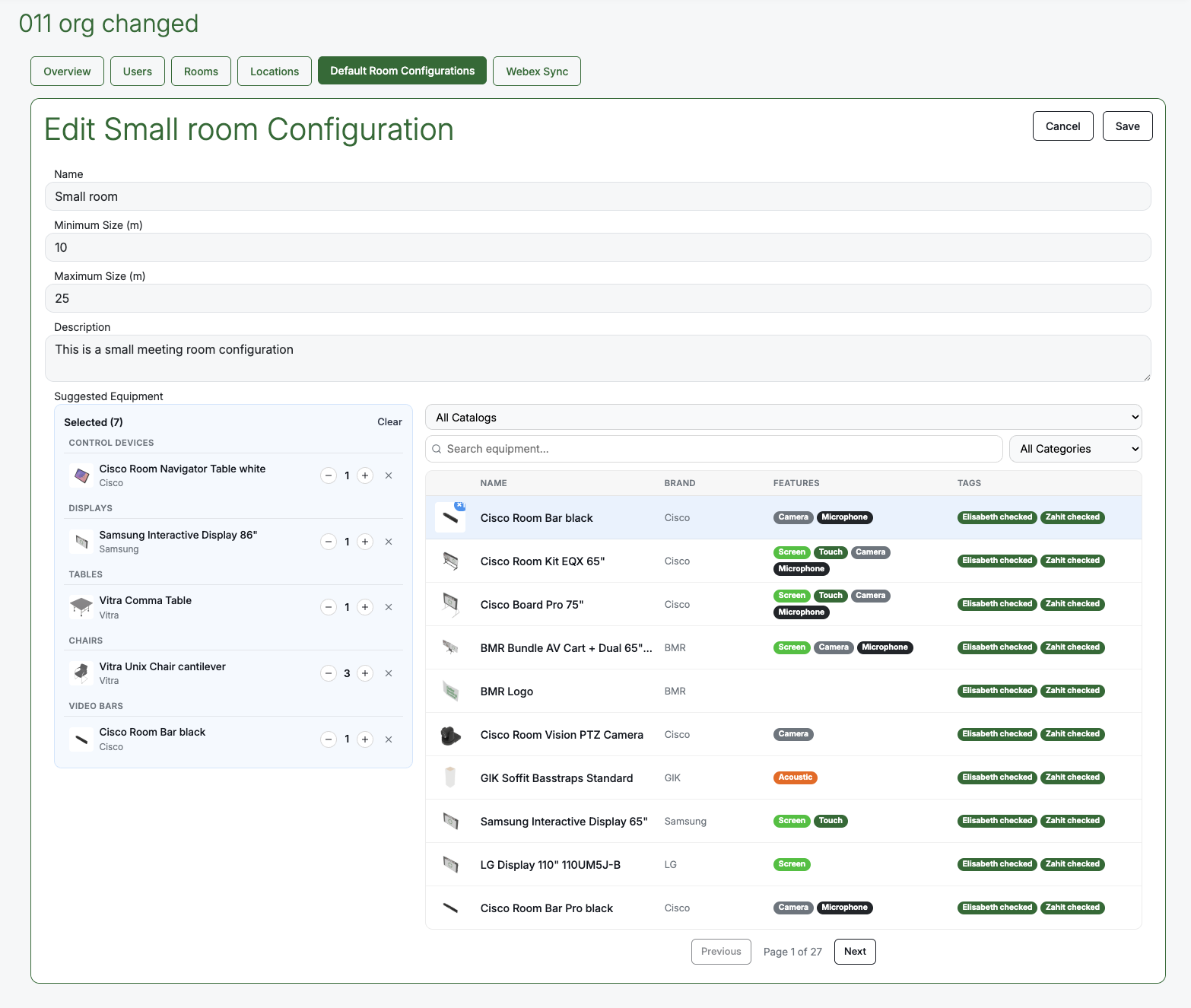1191x1008 pixels.
Task: Open the Locations tab
Action: [275, 71]
